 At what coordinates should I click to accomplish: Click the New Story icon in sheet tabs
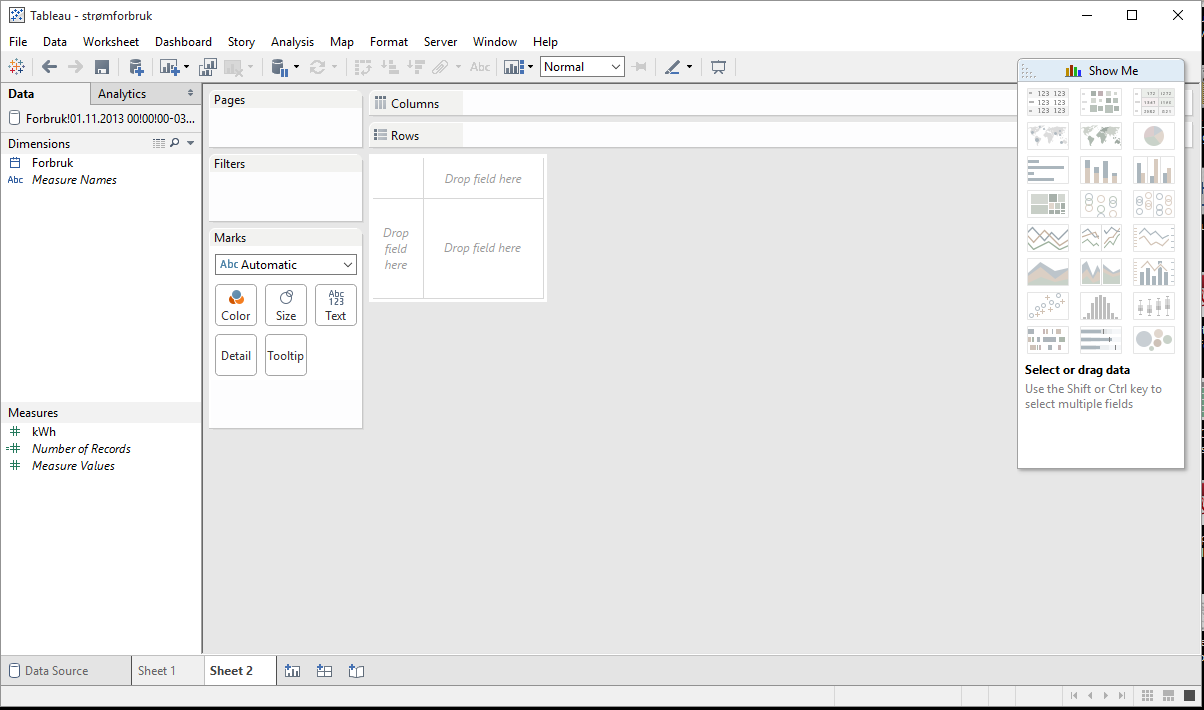click(x=357, y=671)
